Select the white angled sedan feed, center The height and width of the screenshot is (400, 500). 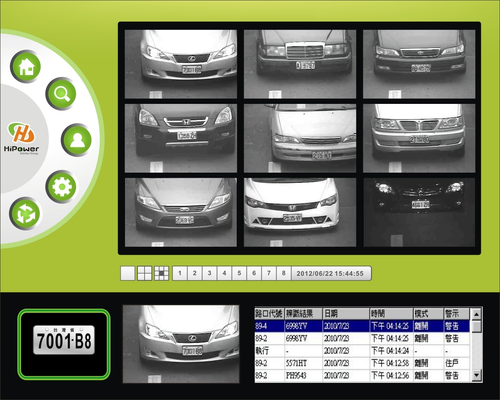[300, 138]
